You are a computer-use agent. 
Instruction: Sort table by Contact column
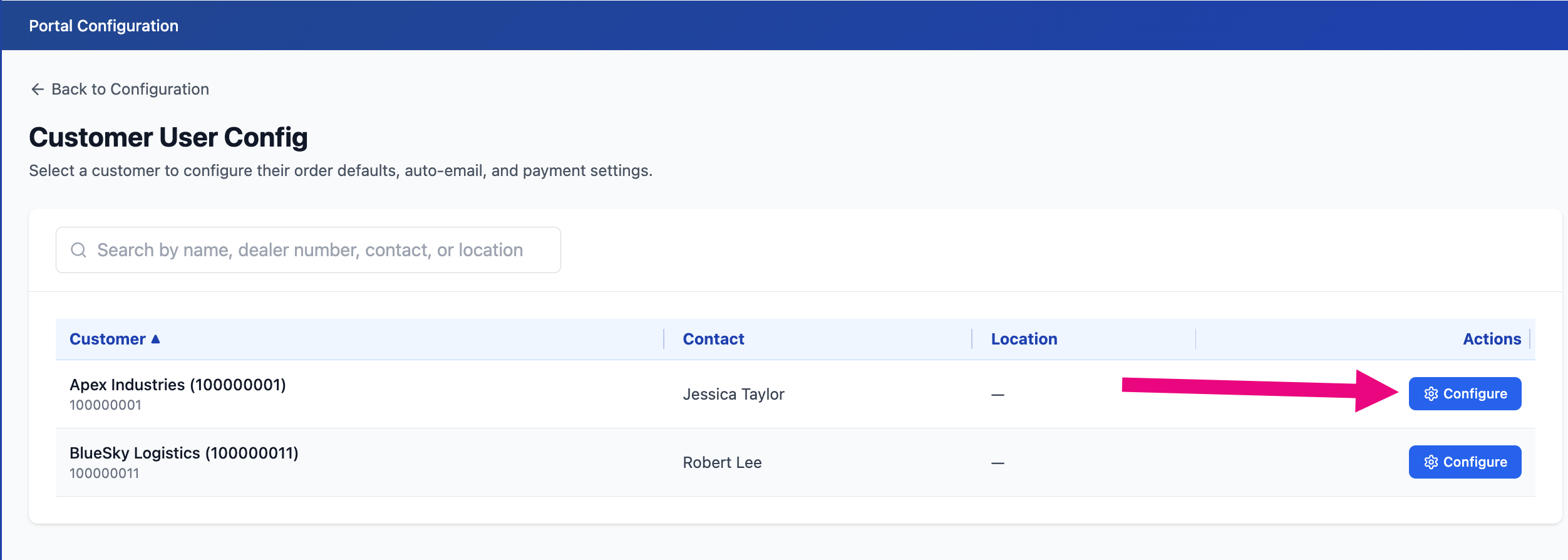click(x=713, y=339)
